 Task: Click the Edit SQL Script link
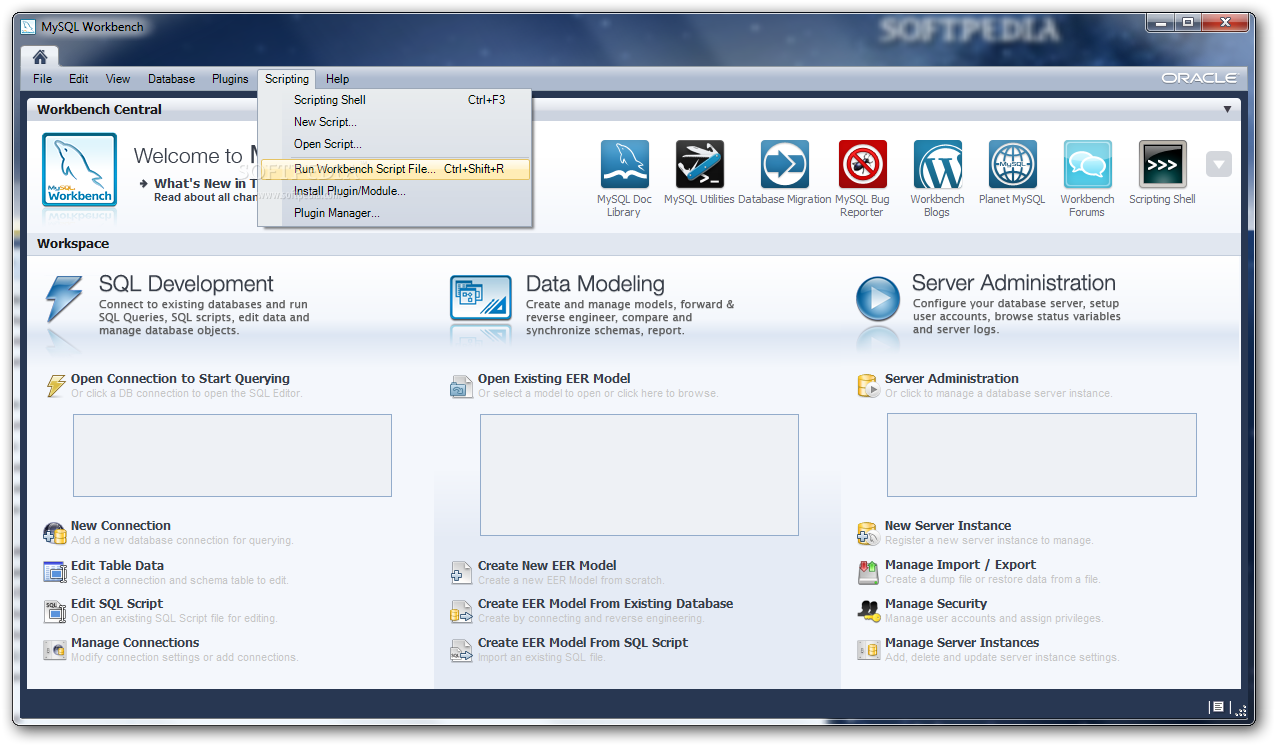pyautogui.click(x=117, y=604)
